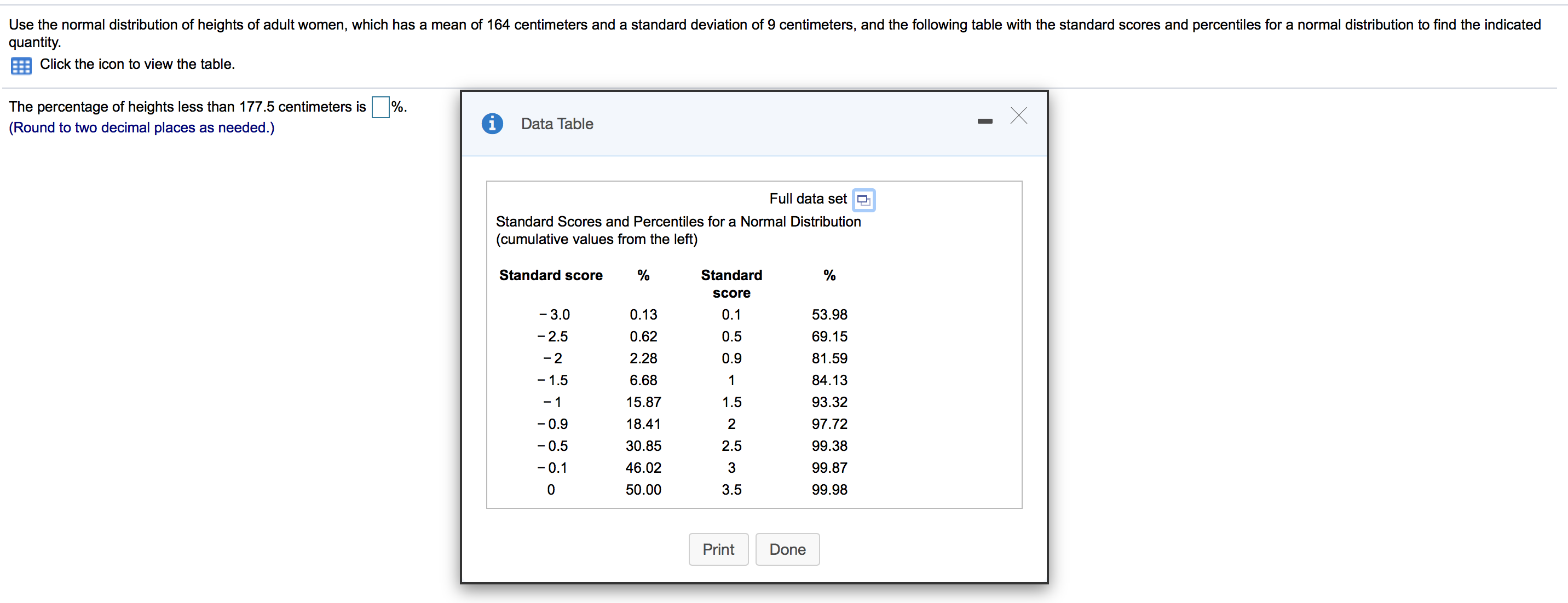Click the 99.98 percent table cell
This screenshot has width=1568, height=603.
(x=829, y=489)
